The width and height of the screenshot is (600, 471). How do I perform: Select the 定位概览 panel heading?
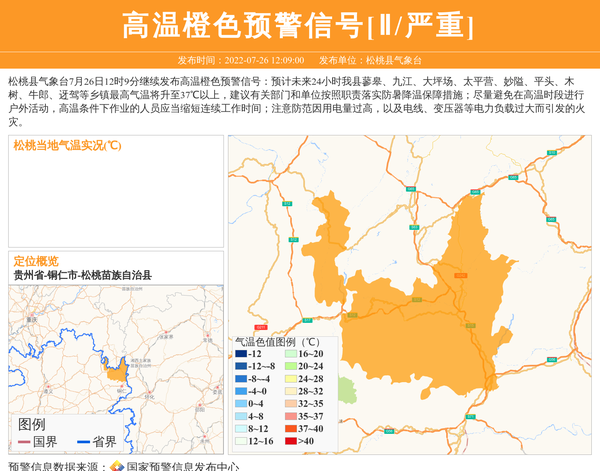[36, 260]
